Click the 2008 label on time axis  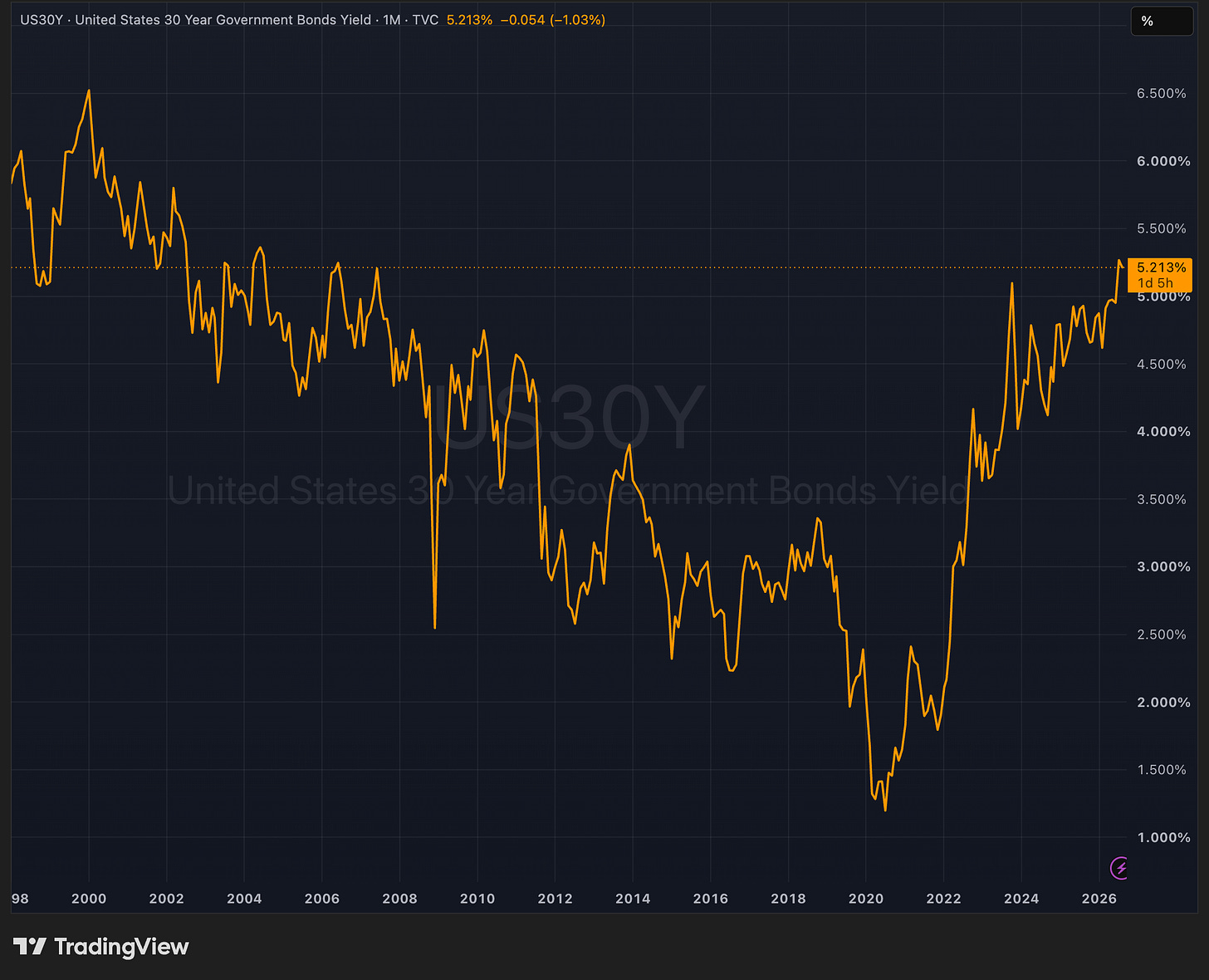coord(399,899)
